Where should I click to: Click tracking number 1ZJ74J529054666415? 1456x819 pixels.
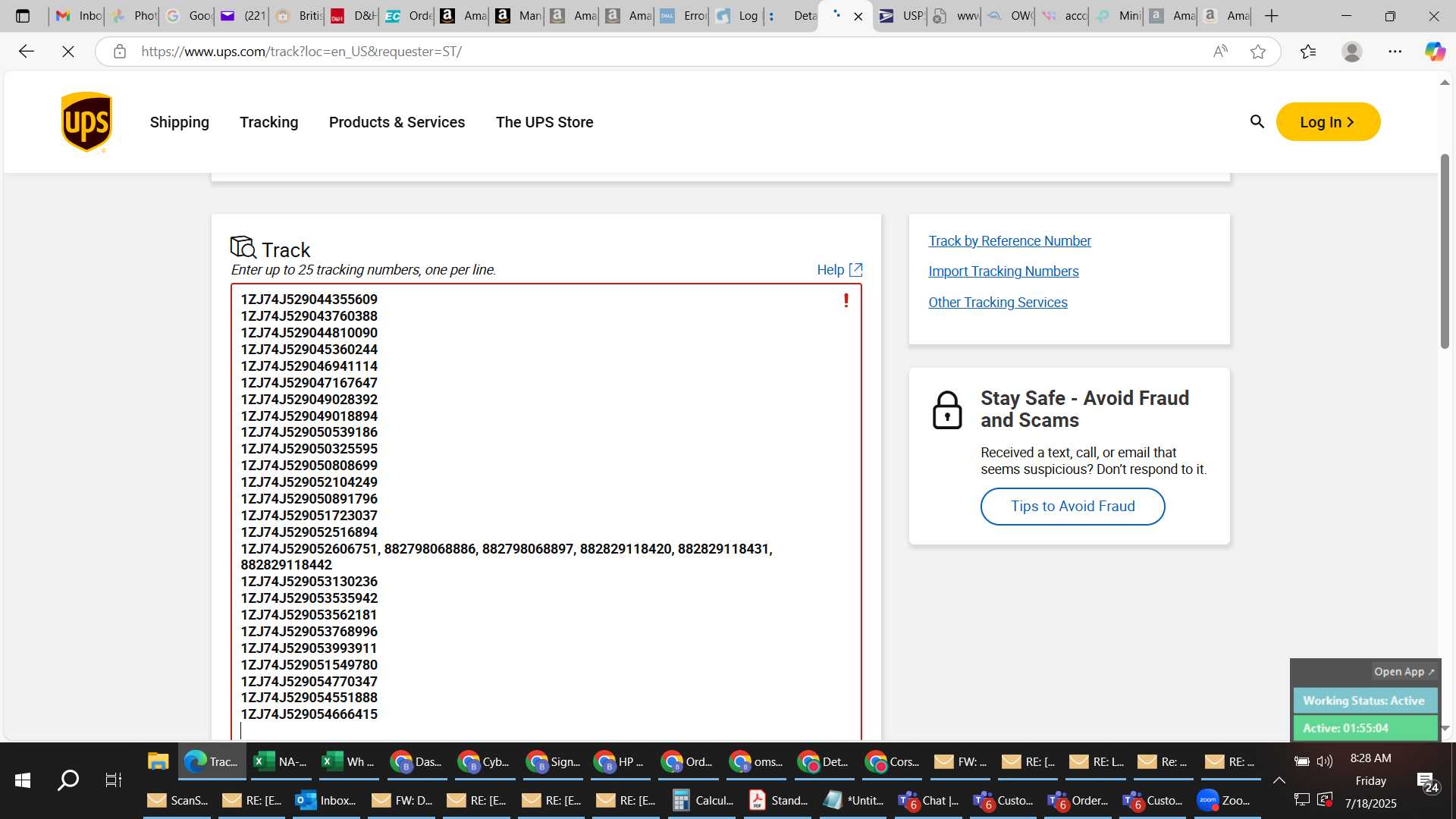[x=309, y=714]
